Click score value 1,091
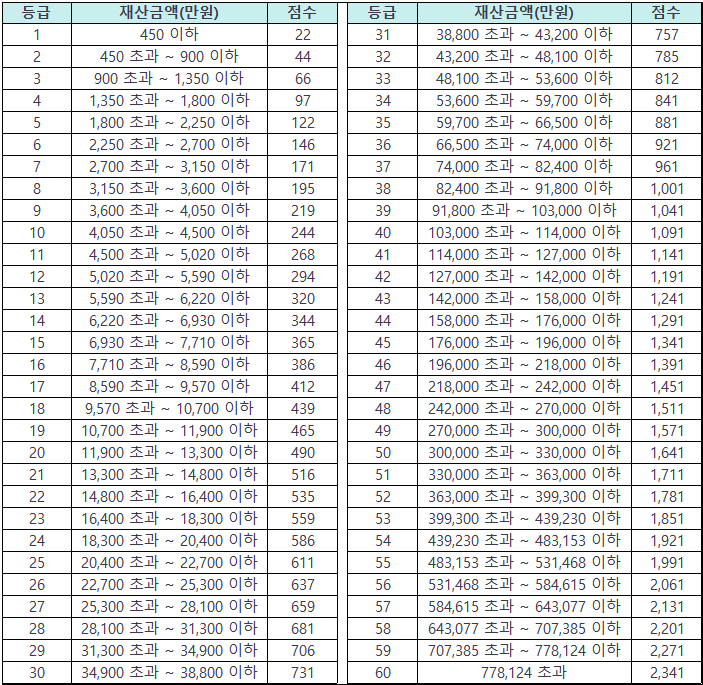This screenshot has width=703, height=685. pyautogui.click(x=667, y=232)
